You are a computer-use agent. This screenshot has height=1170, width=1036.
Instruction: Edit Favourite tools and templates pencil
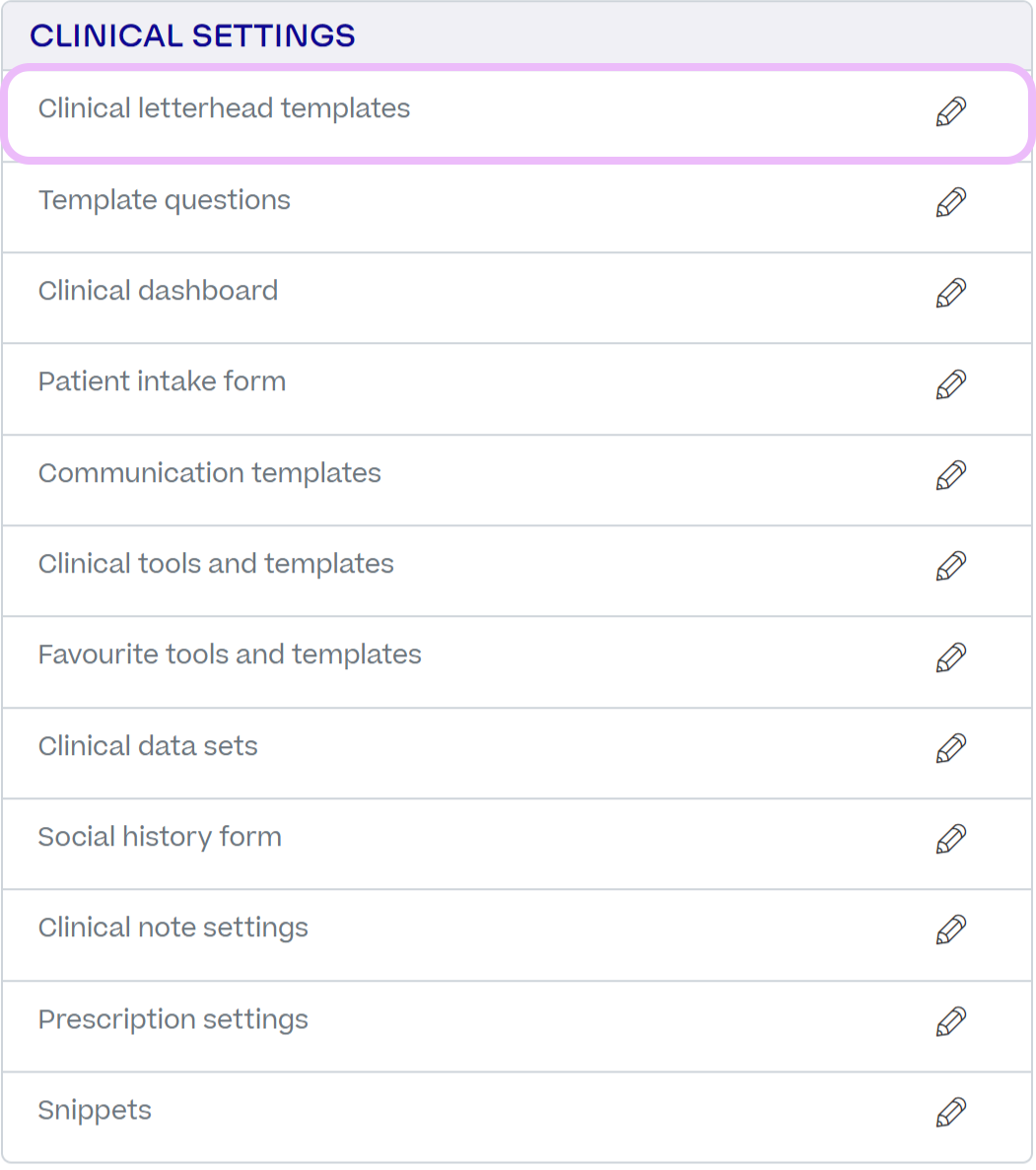[x=951, y=658]
